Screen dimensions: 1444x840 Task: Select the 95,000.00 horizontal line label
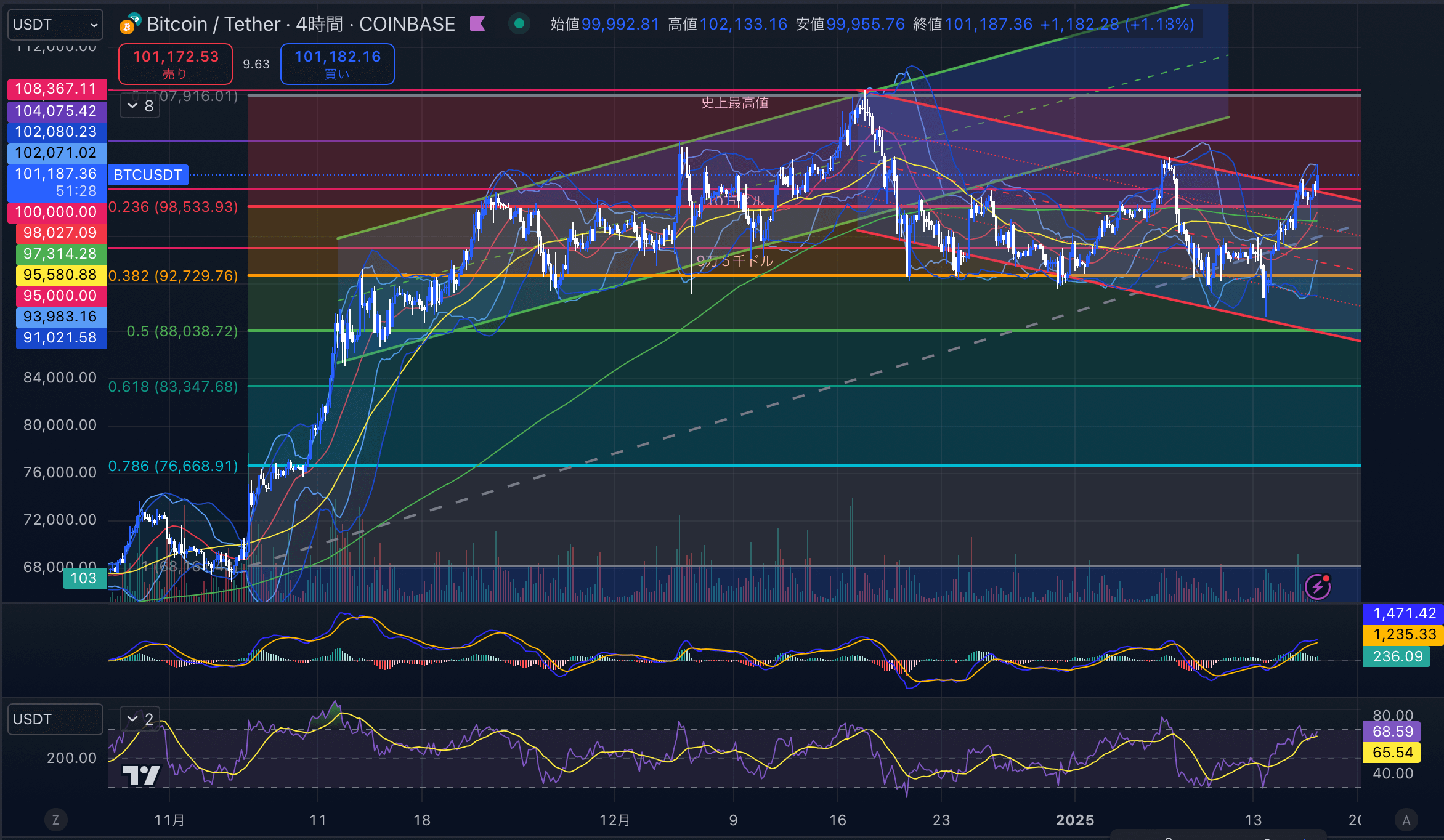pyautogui.click(x=61, y=296)
